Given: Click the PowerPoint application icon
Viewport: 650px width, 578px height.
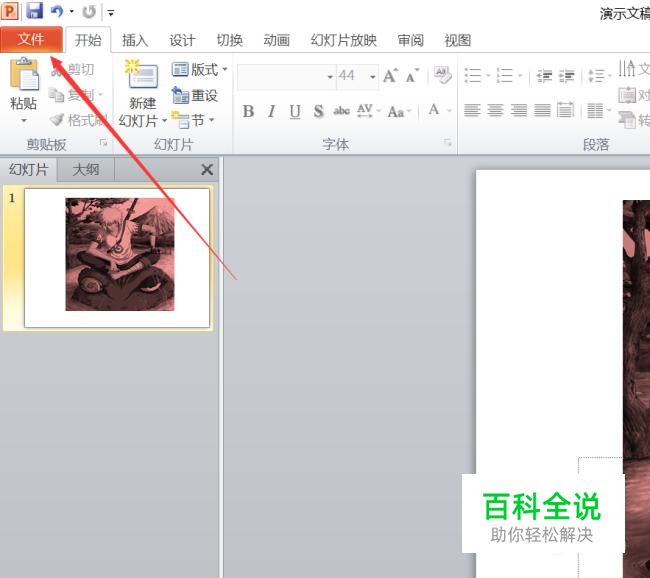Looking at the screenshot, I should coord(10,11).
